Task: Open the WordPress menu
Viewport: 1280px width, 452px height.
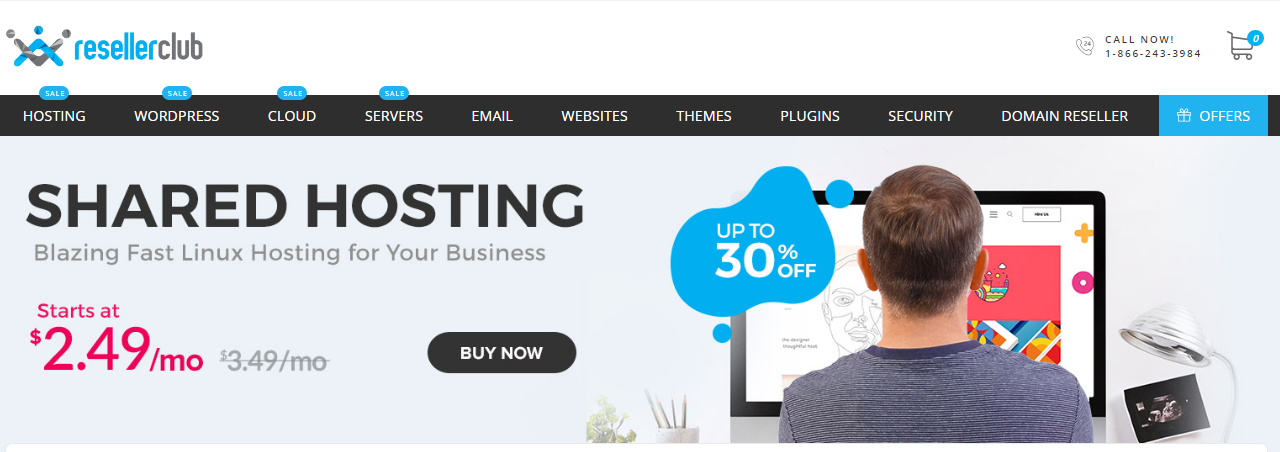Action: tap(177, 116)
